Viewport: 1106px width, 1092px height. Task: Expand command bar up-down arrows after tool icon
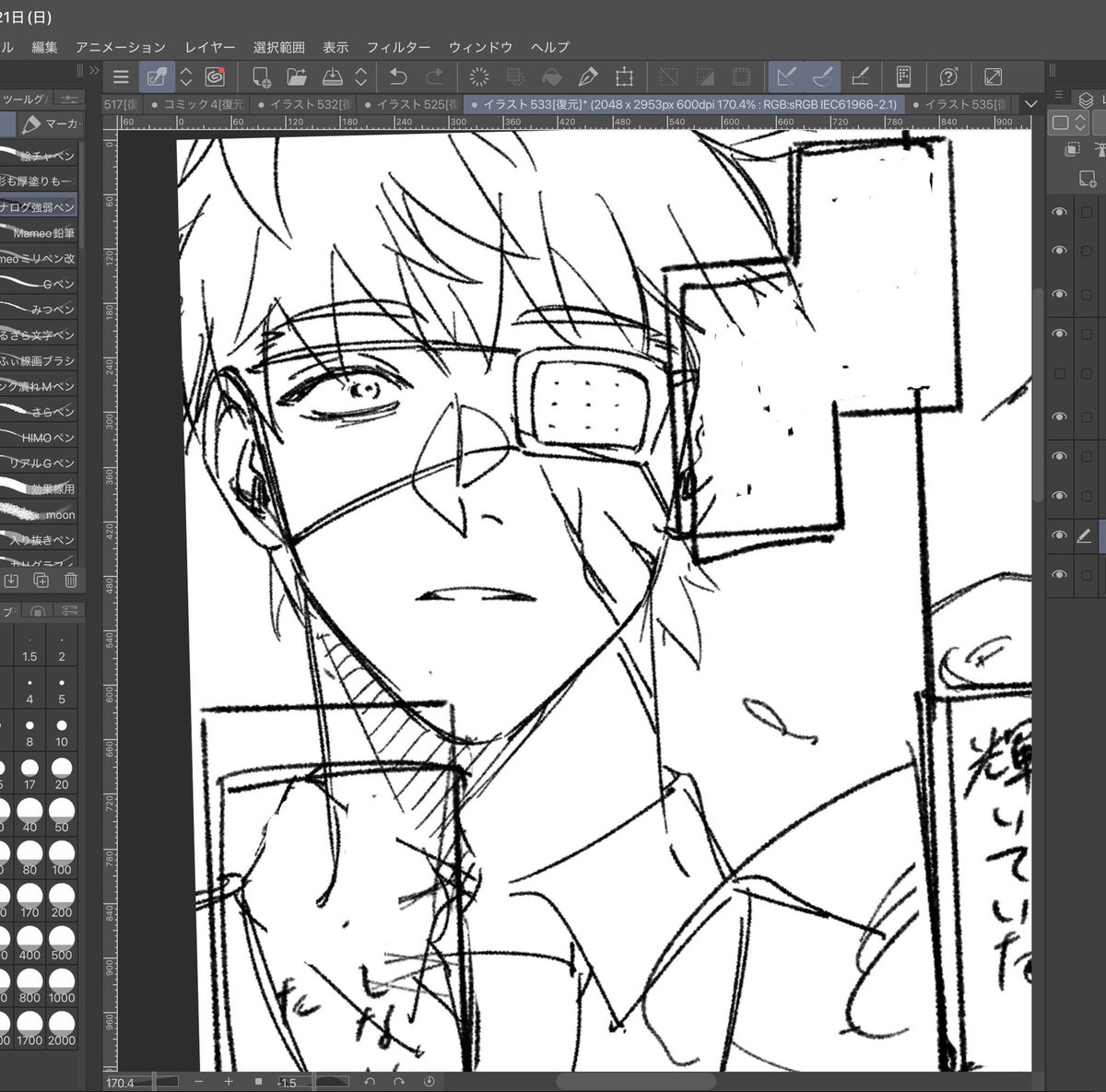tap(186, 77)
